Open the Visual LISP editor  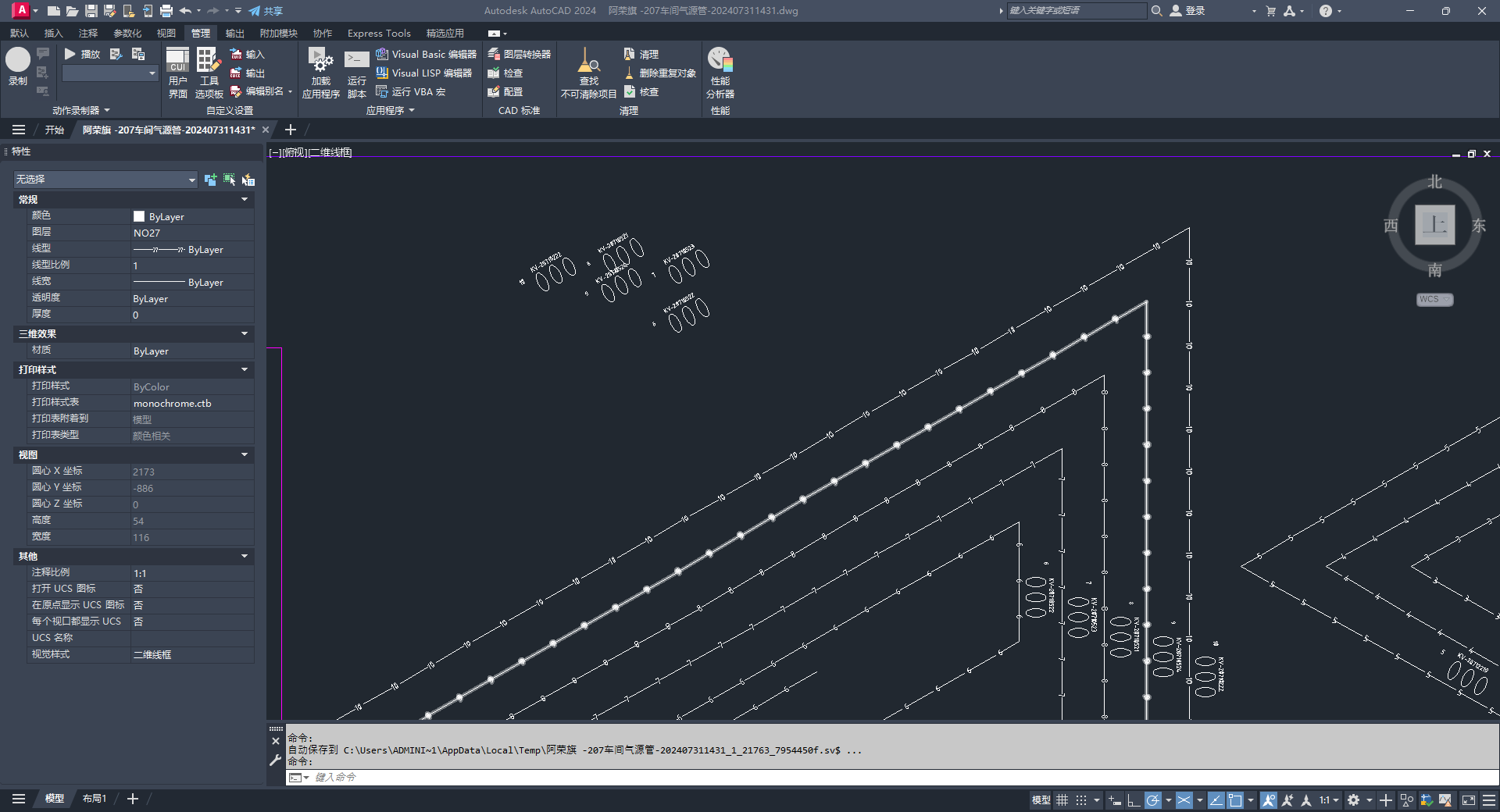(423, 73)
